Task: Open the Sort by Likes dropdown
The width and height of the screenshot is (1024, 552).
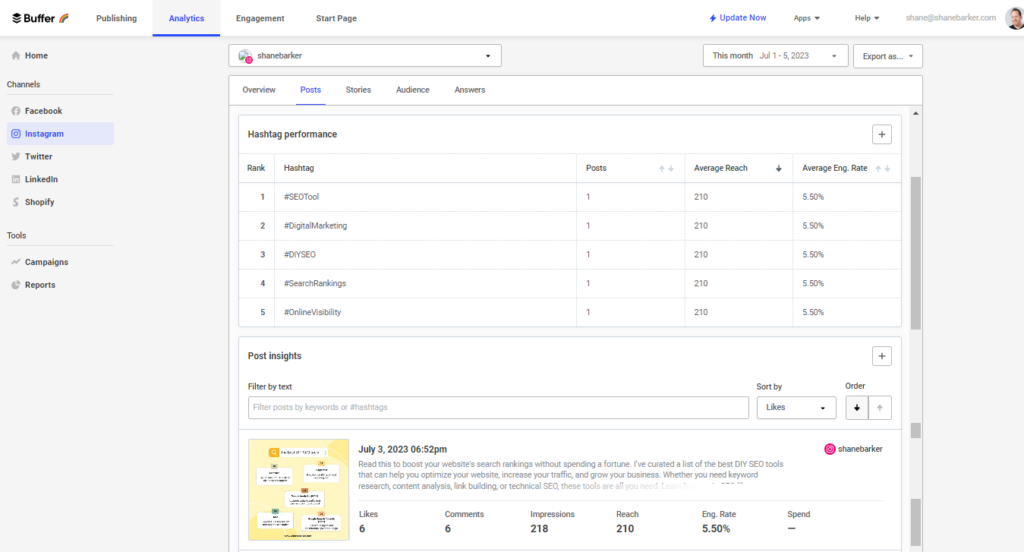Action: tap(796, 408)
